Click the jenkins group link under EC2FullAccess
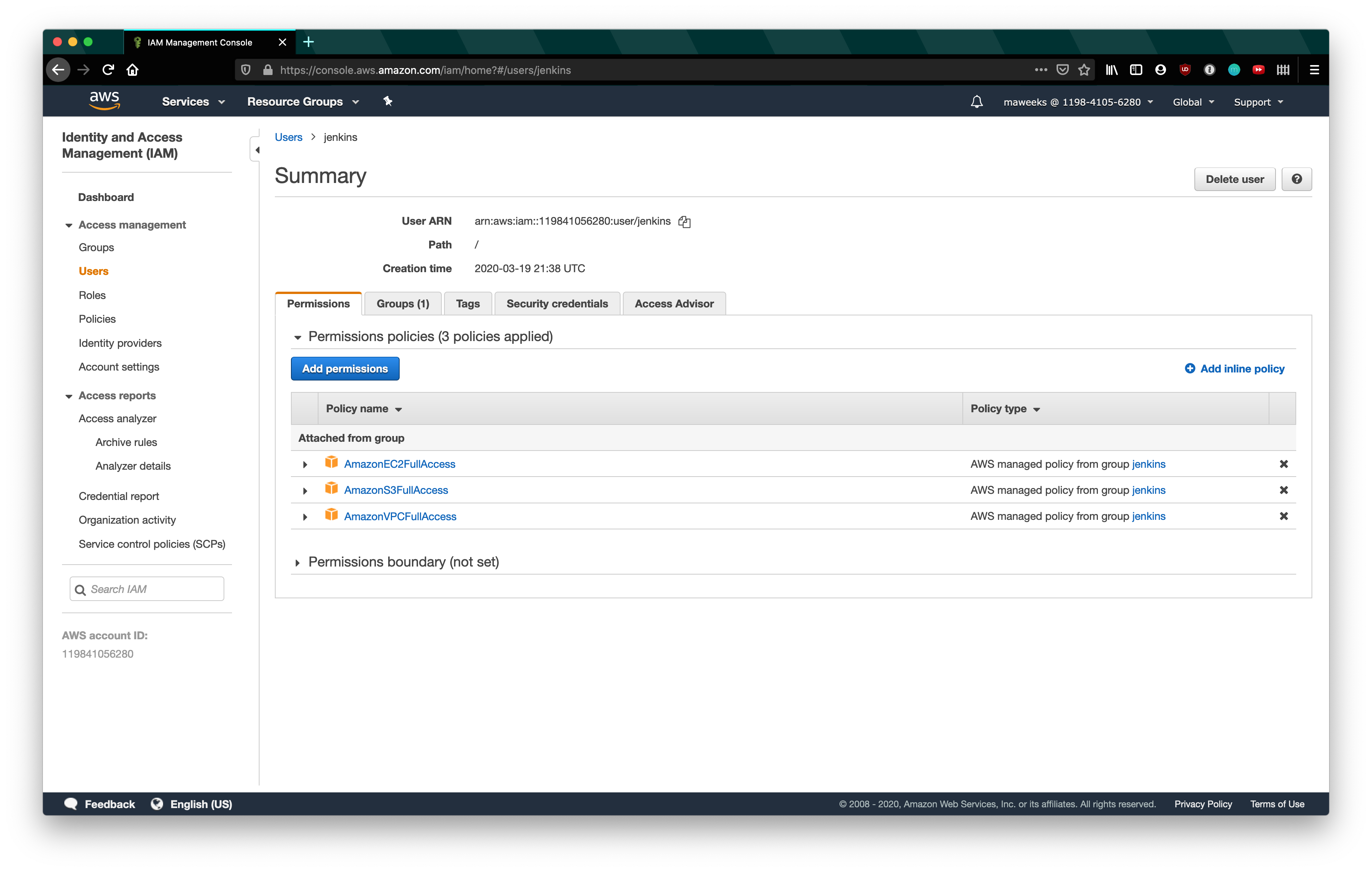 (1148, 463)
